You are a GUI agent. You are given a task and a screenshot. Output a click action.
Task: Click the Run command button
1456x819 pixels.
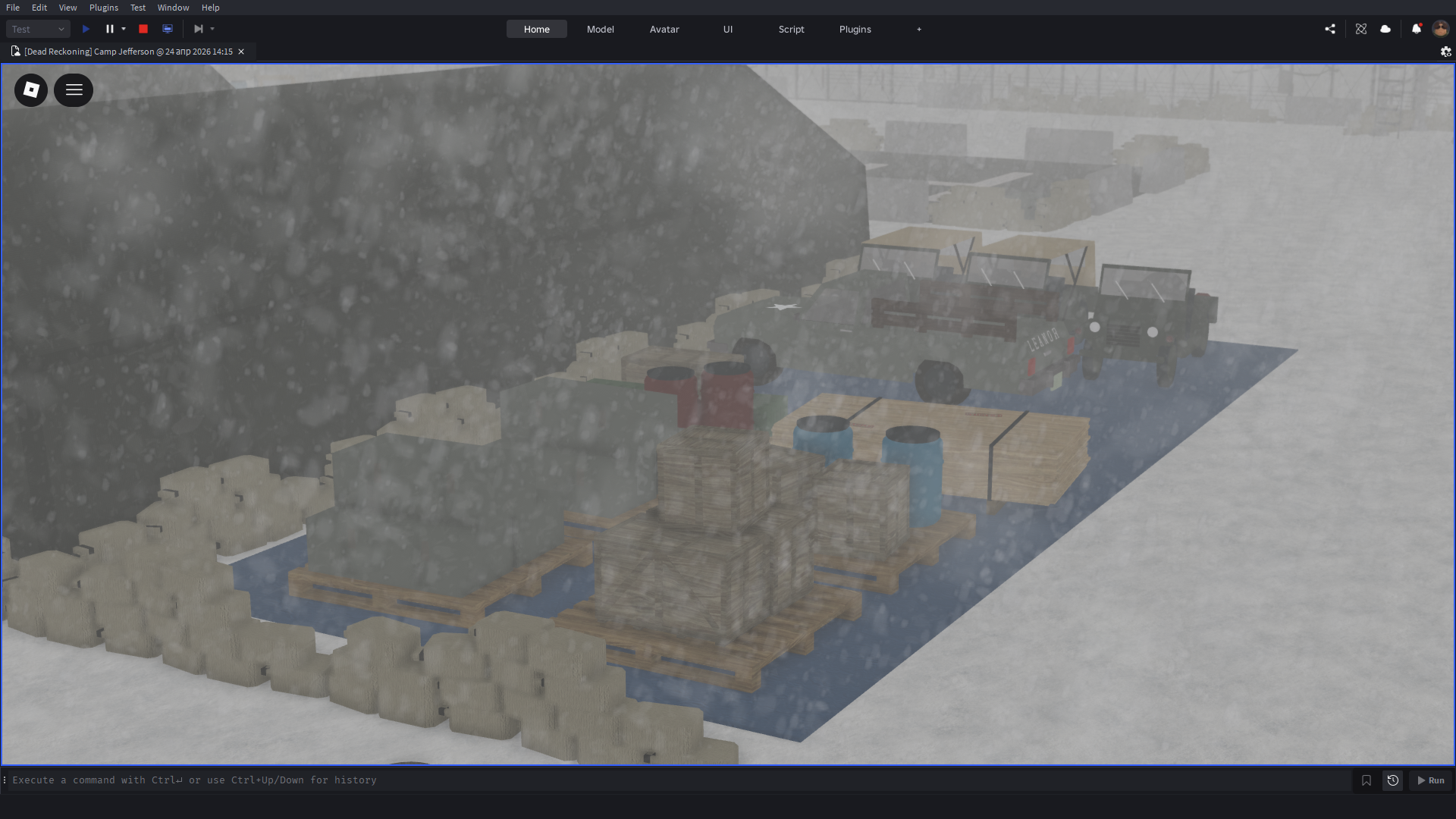[x=1431, y=780]
